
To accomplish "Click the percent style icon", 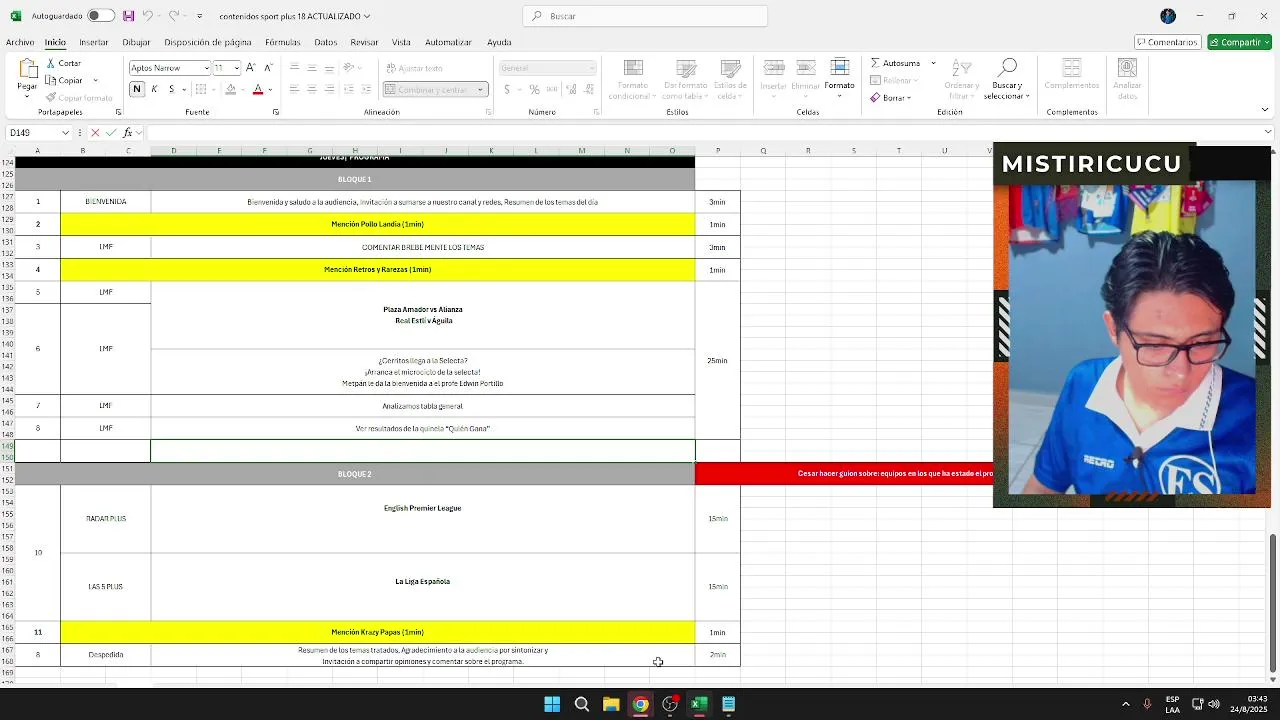I will (x=534, y=89).
